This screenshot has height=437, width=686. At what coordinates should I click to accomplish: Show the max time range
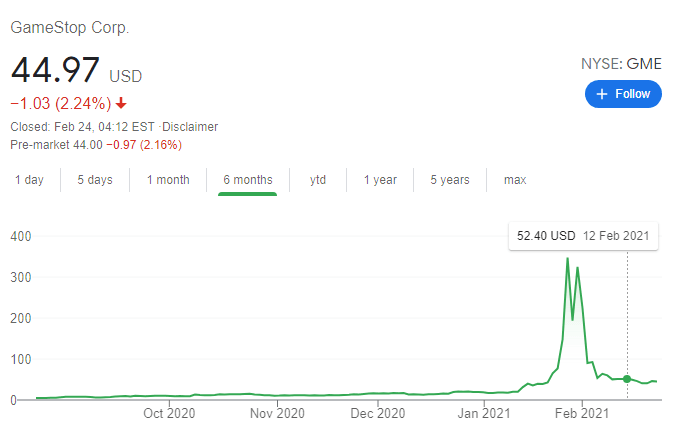click(515, 180)
